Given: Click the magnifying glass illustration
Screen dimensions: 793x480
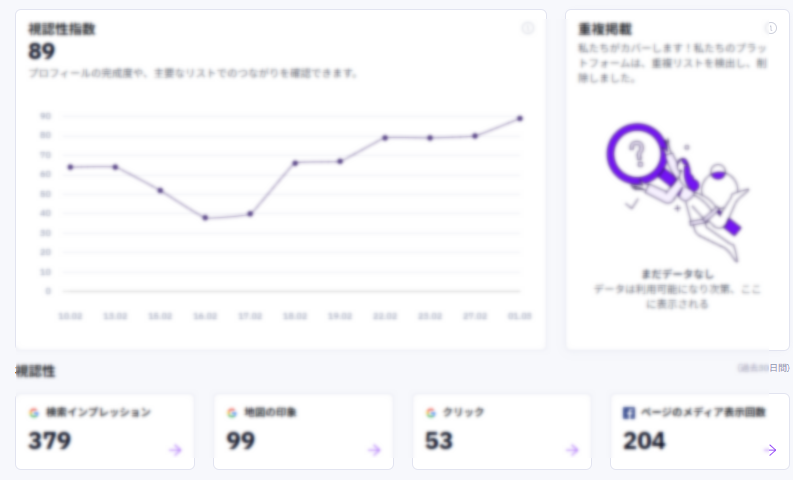Looking at the screenshot, I should click(x=637, y=156).
